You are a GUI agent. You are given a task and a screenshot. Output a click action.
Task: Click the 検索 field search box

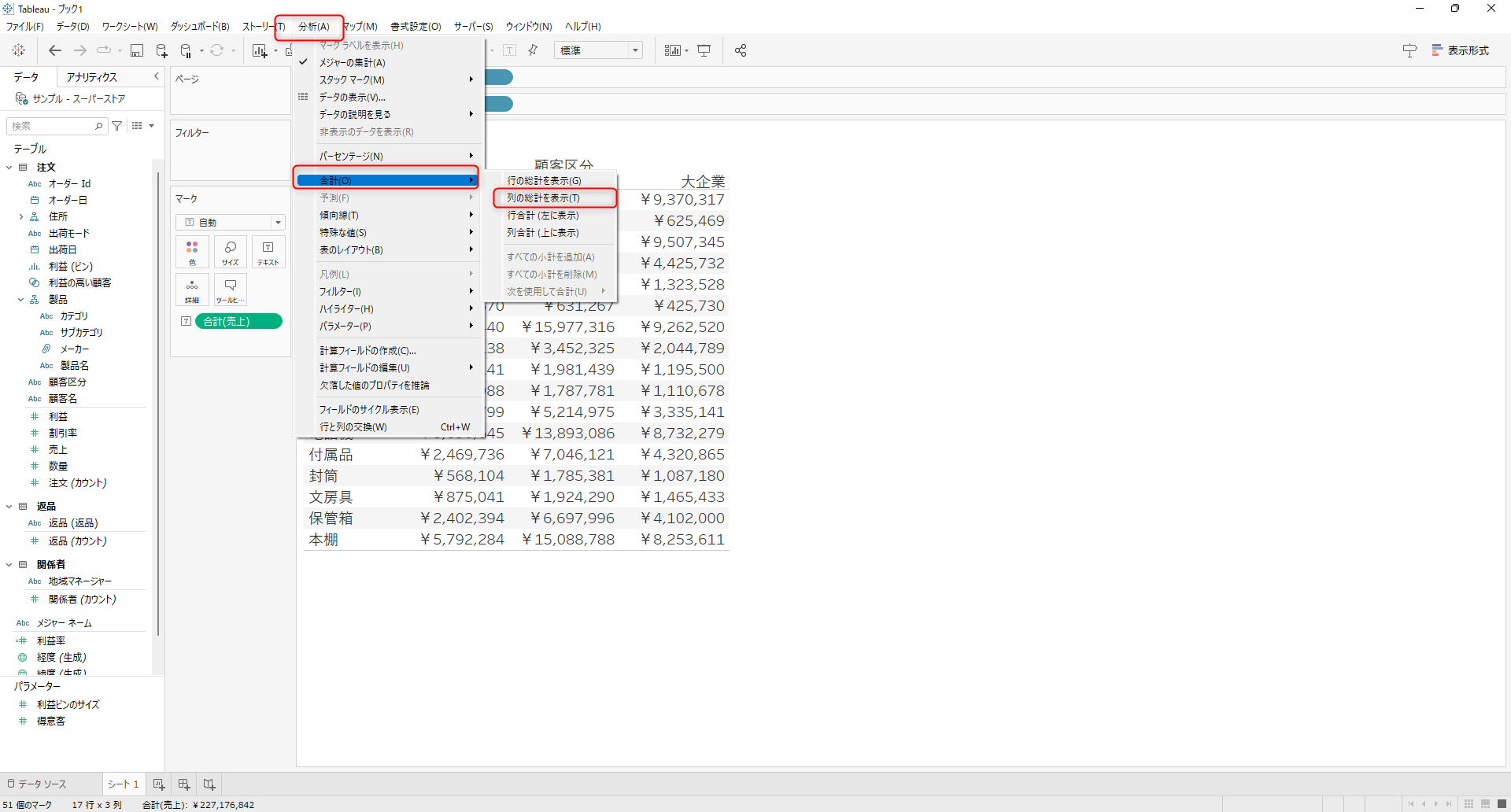click(52, 126)
